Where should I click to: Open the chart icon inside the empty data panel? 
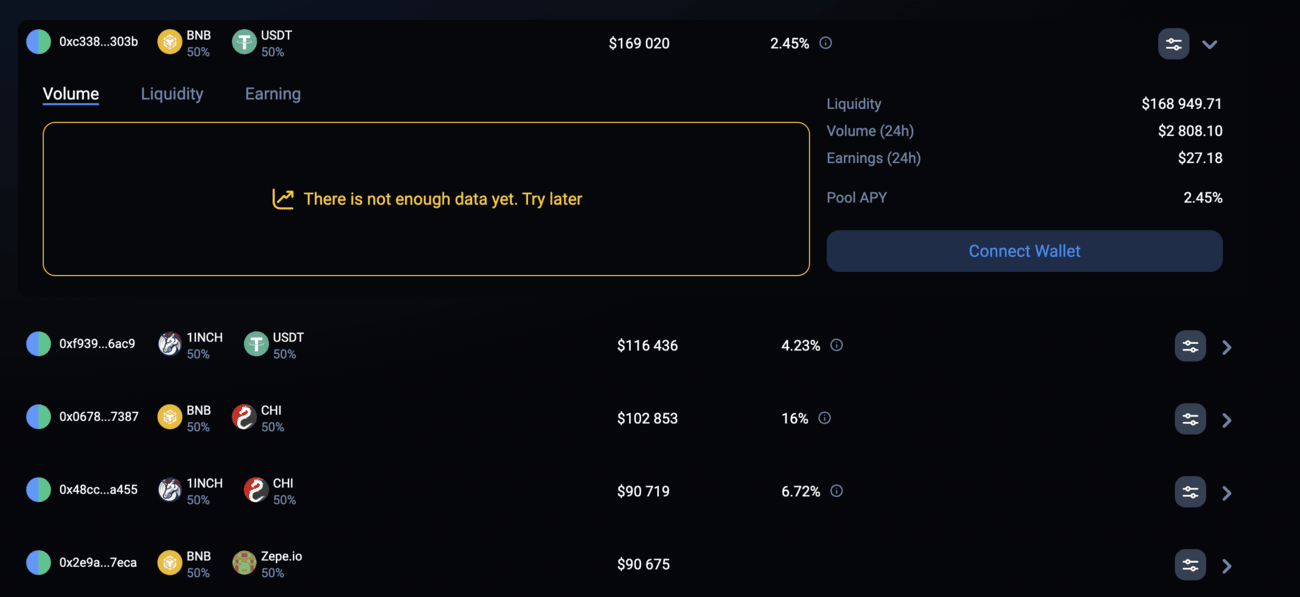[x=283, y=198]
